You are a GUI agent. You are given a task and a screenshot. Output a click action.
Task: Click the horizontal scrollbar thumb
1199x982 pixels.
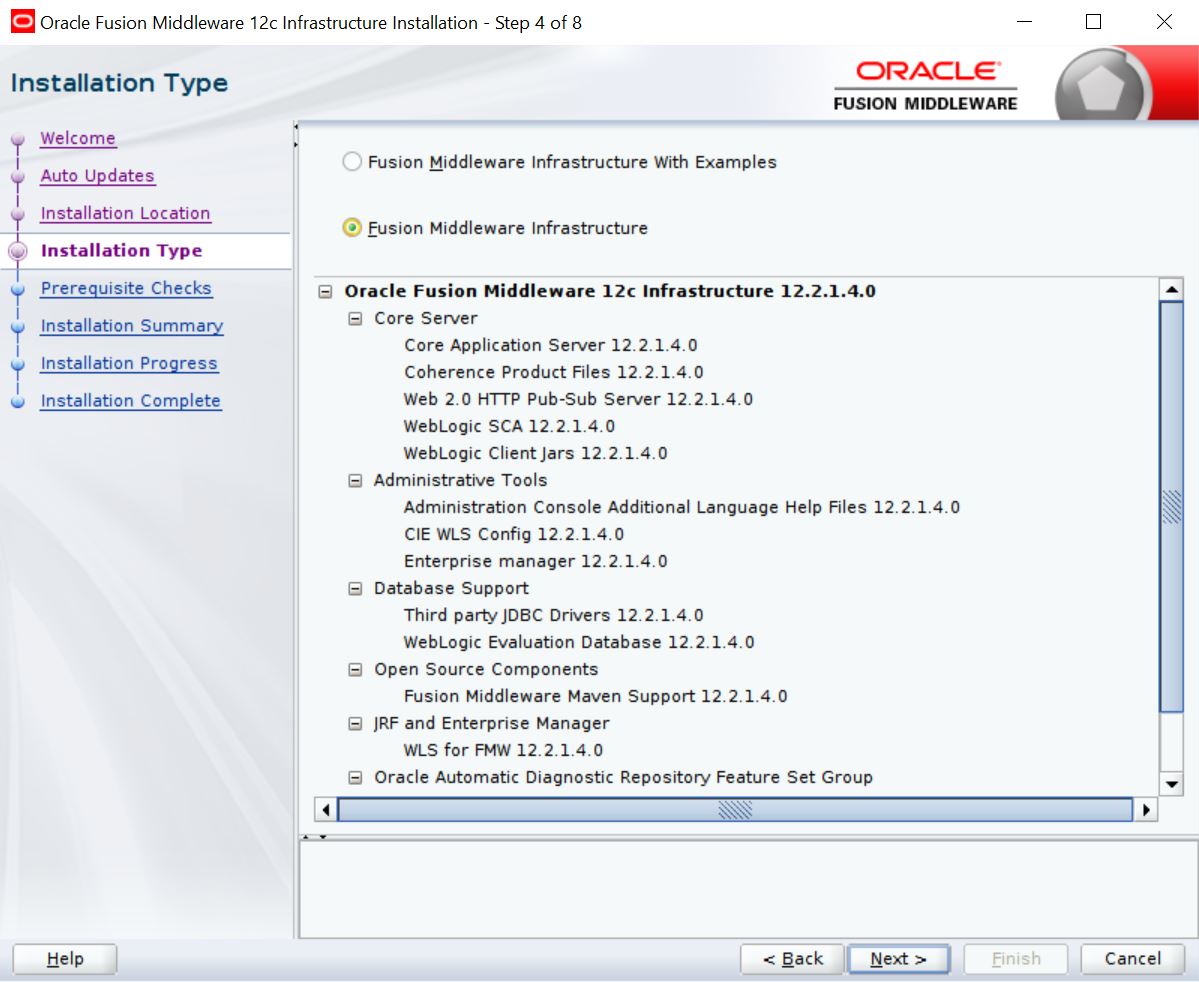[735, 809]
